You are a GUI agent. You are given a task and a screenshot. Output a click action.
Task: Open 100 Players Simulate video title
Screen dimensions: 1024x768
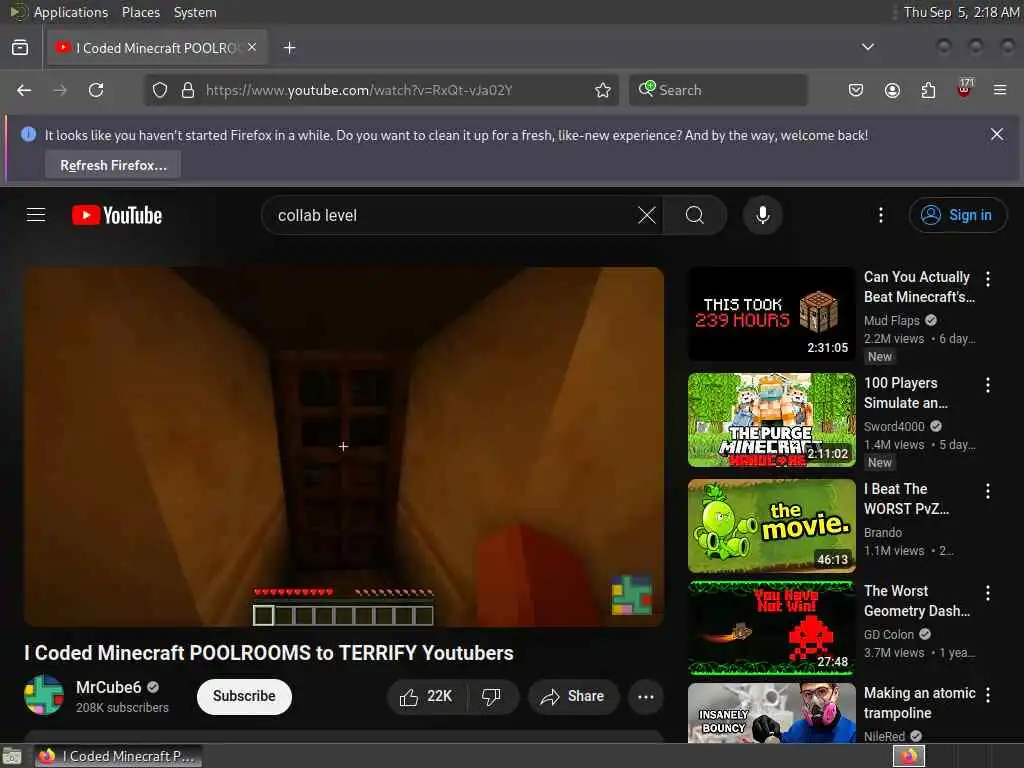(905, 392)
